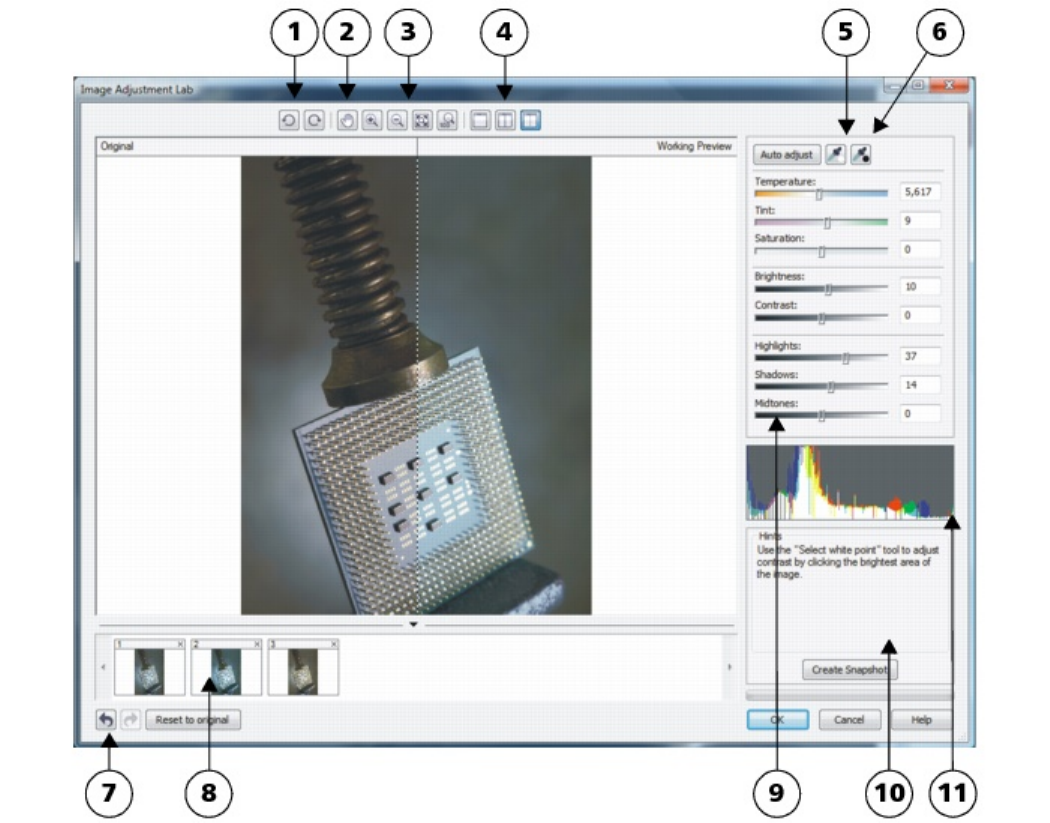Rotate image counterclockwise
Screen dimensions: 1050x823
[x=289, y=121]
